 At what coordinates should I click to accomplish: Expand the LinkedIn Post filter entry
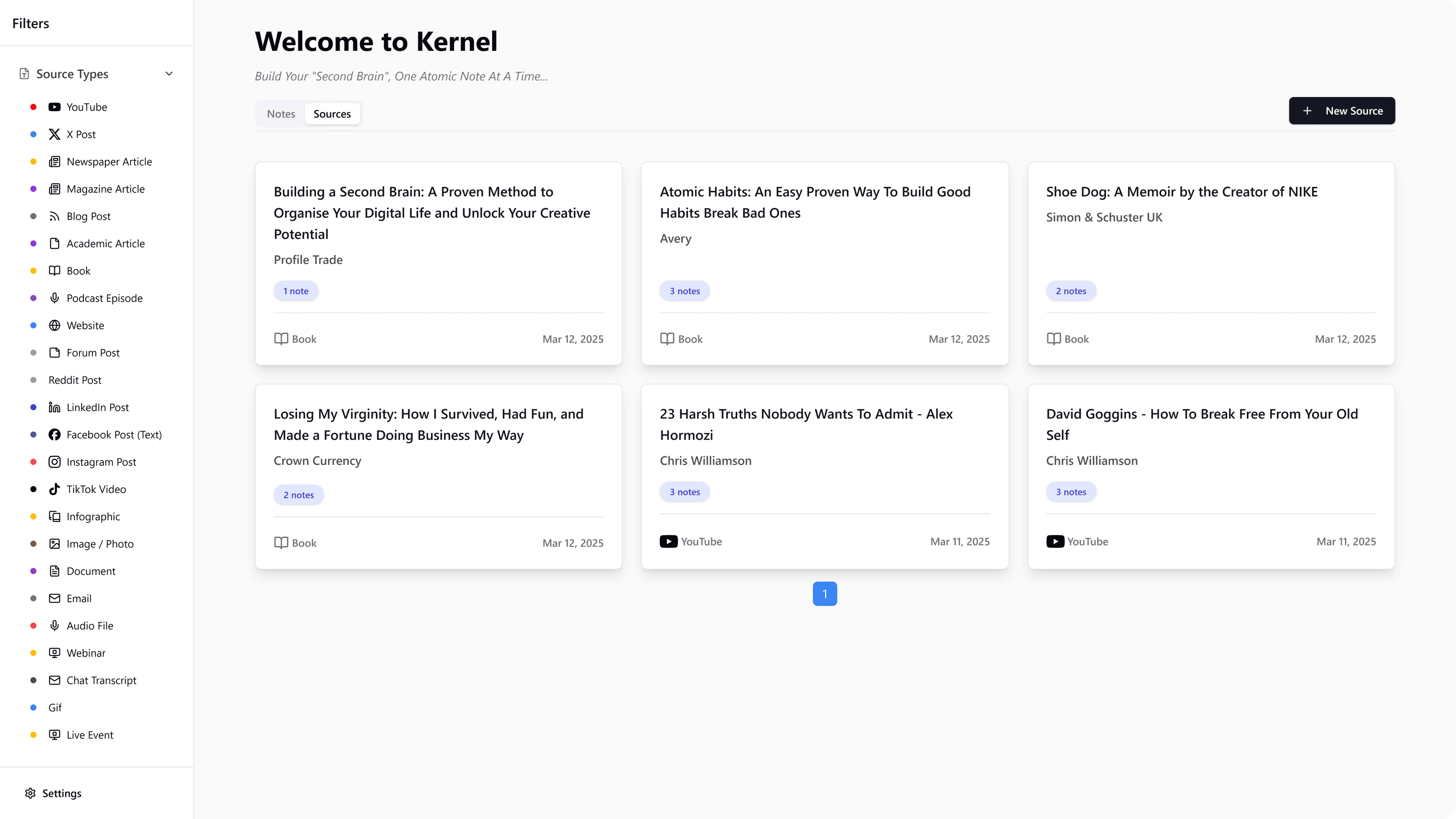98,407
